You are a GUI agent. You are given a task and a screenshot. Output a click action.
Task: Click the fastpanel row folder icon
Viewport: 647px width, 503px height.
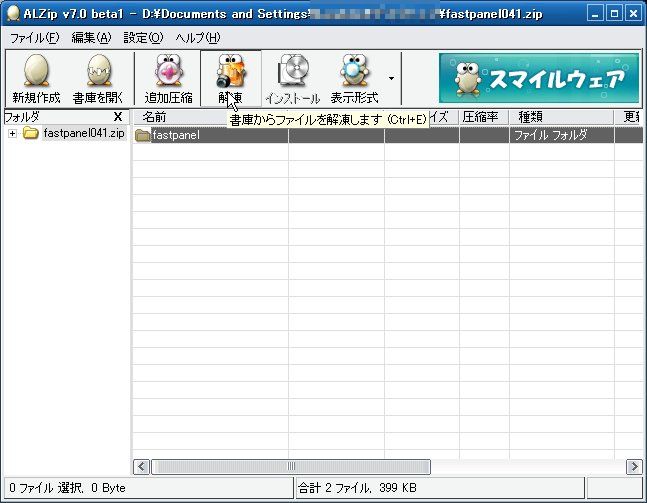[x=143, y=135]
